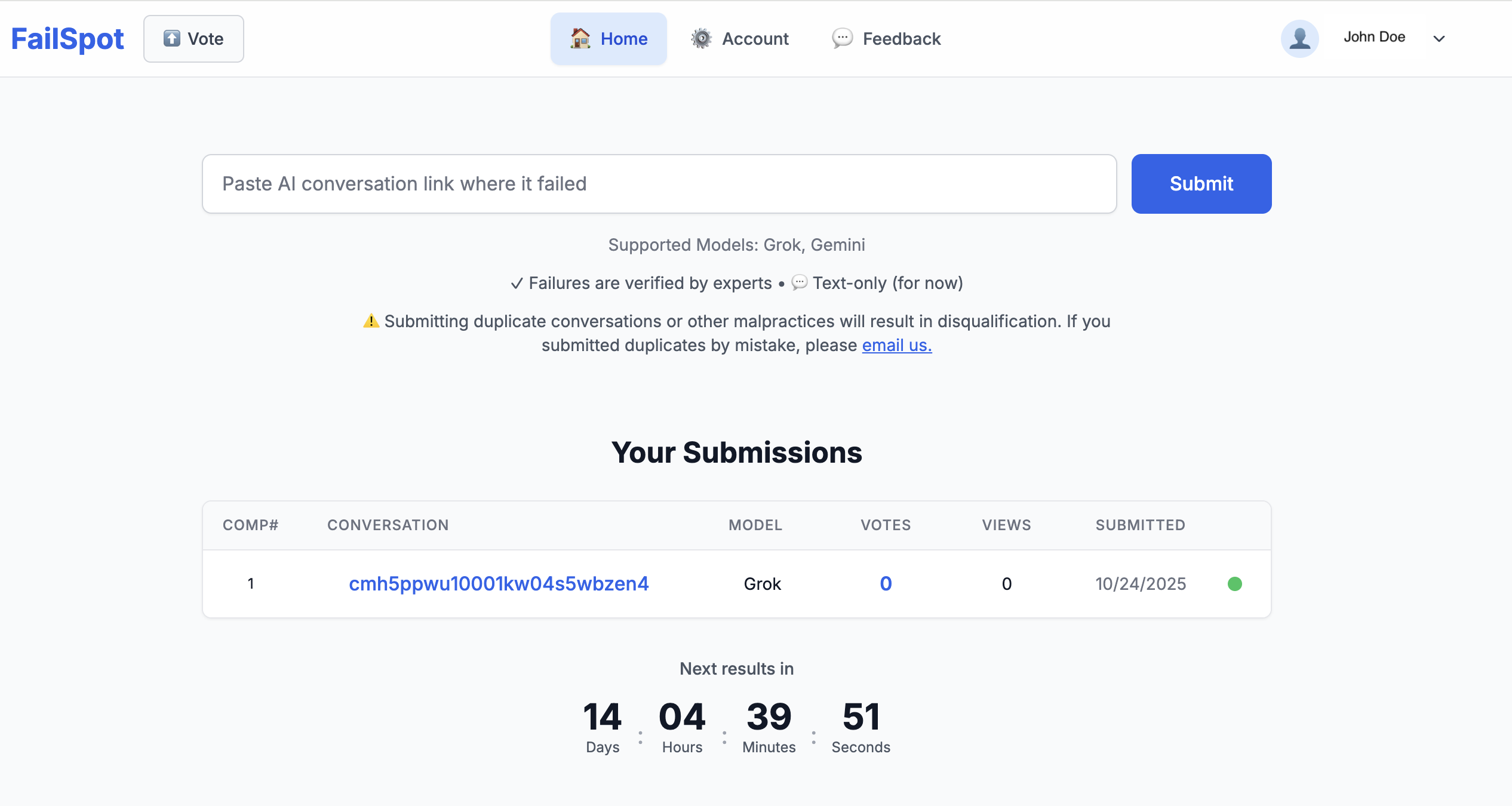Expand the John Doe account dropdown chevron
Screen dimensions: 1512x806
pos(1439,38)
